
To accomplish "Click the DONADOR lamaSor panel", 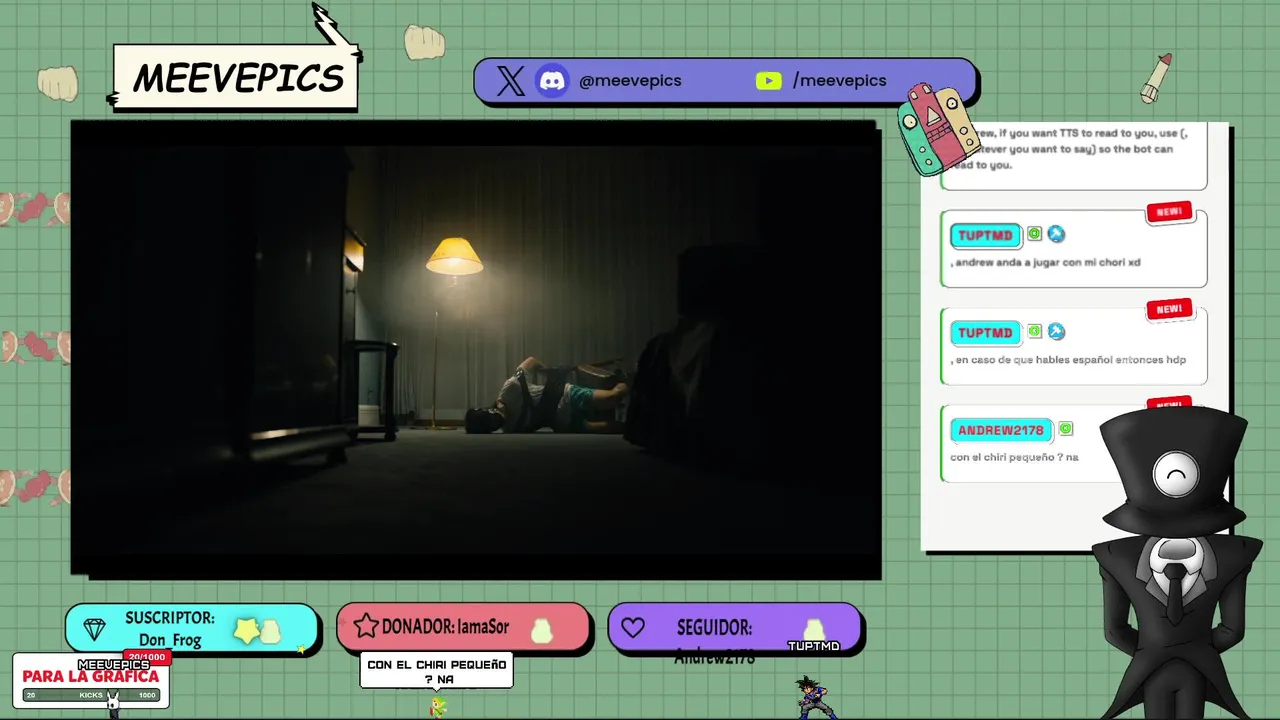I will tap(463, 628).
